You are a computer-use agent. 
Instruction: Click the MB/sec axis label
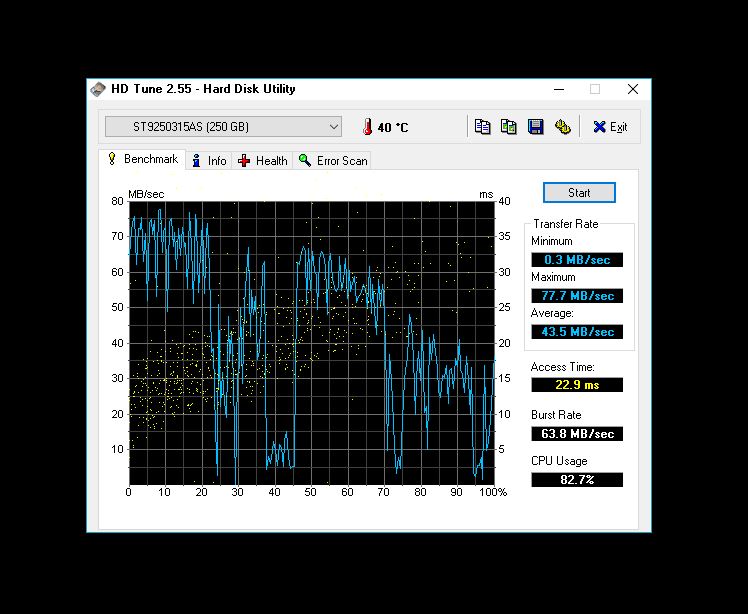point(146,194)
